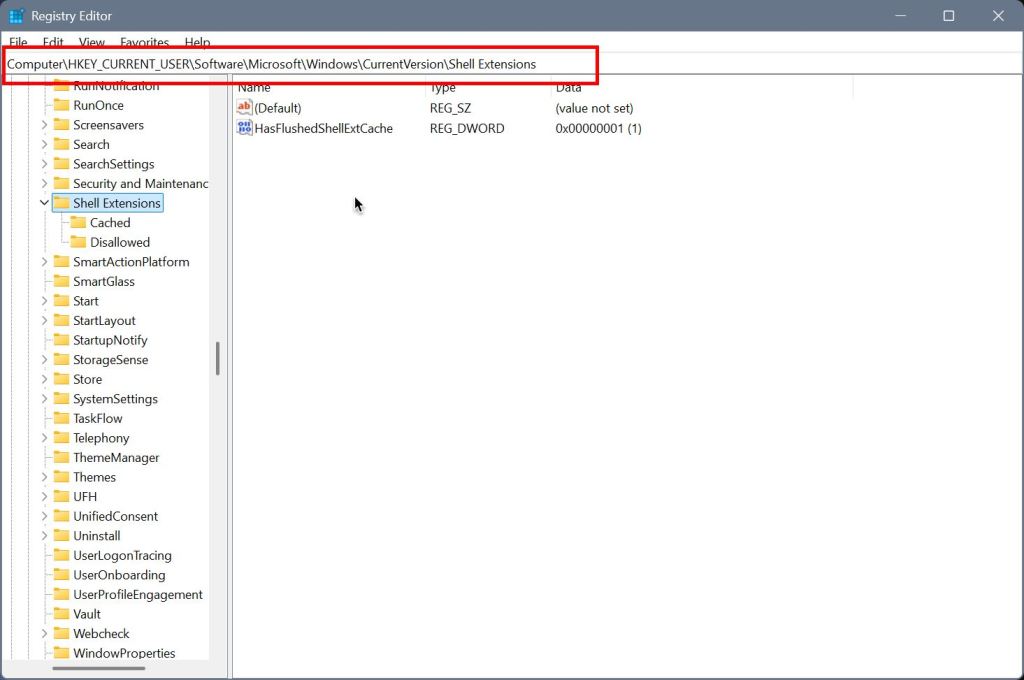Click the SmartGlass folder icon
The width and height of the screenshot is (1024, 680).
click(x=61, y=282)
